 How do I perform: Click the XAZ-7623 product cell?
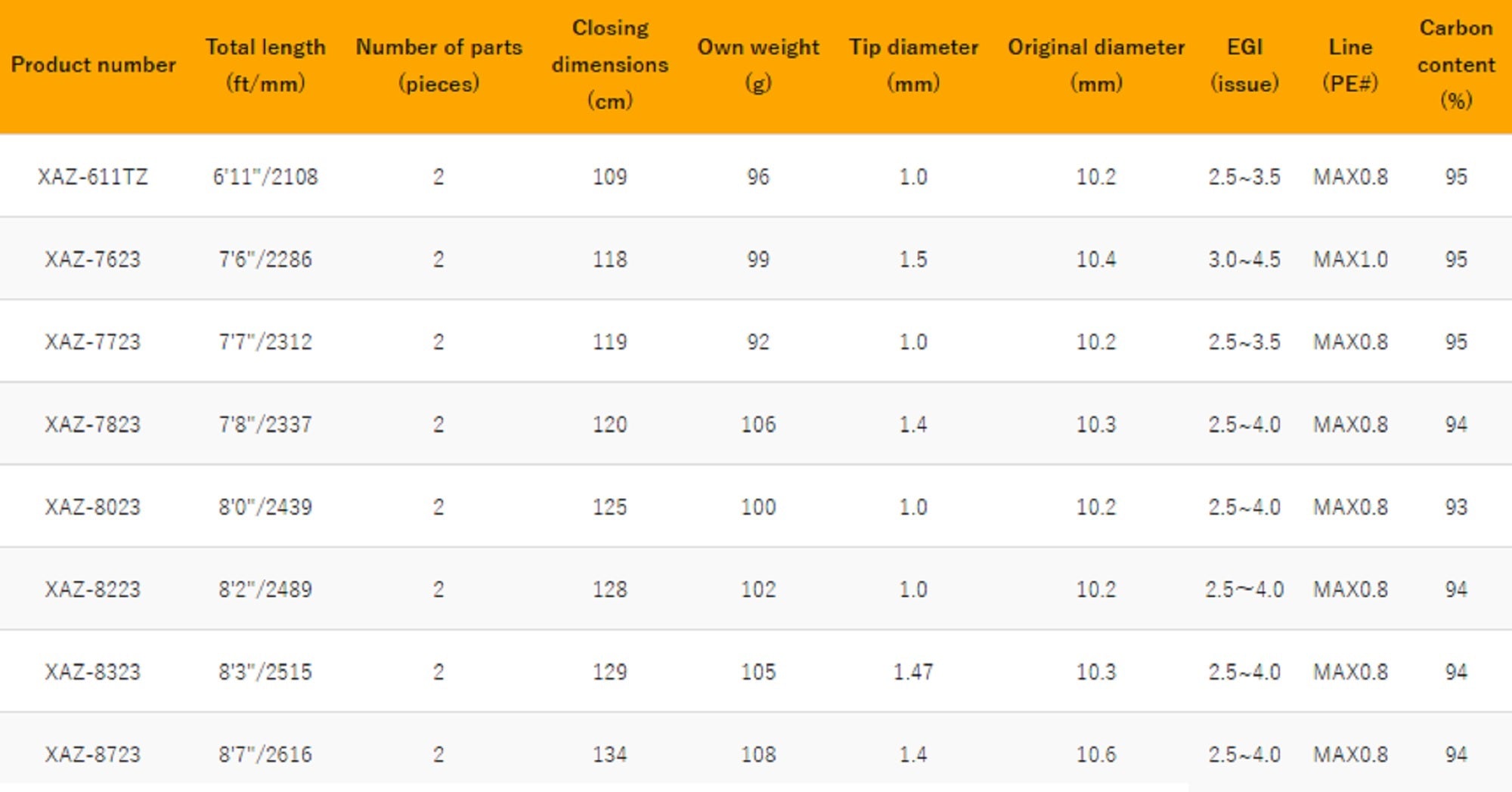pyautogui.click(x=93, y=259)
